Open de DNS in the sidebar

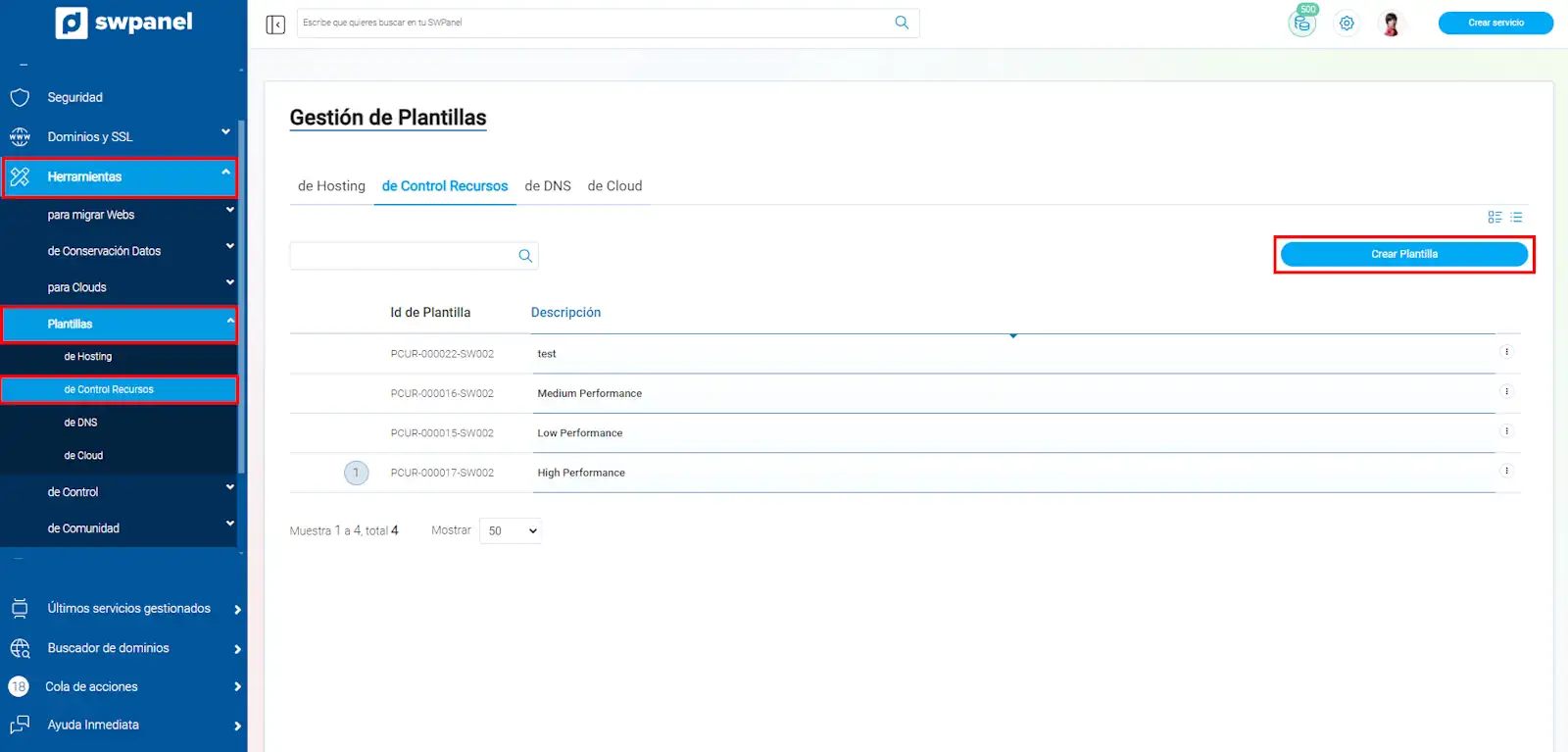[x=80, y=423]
